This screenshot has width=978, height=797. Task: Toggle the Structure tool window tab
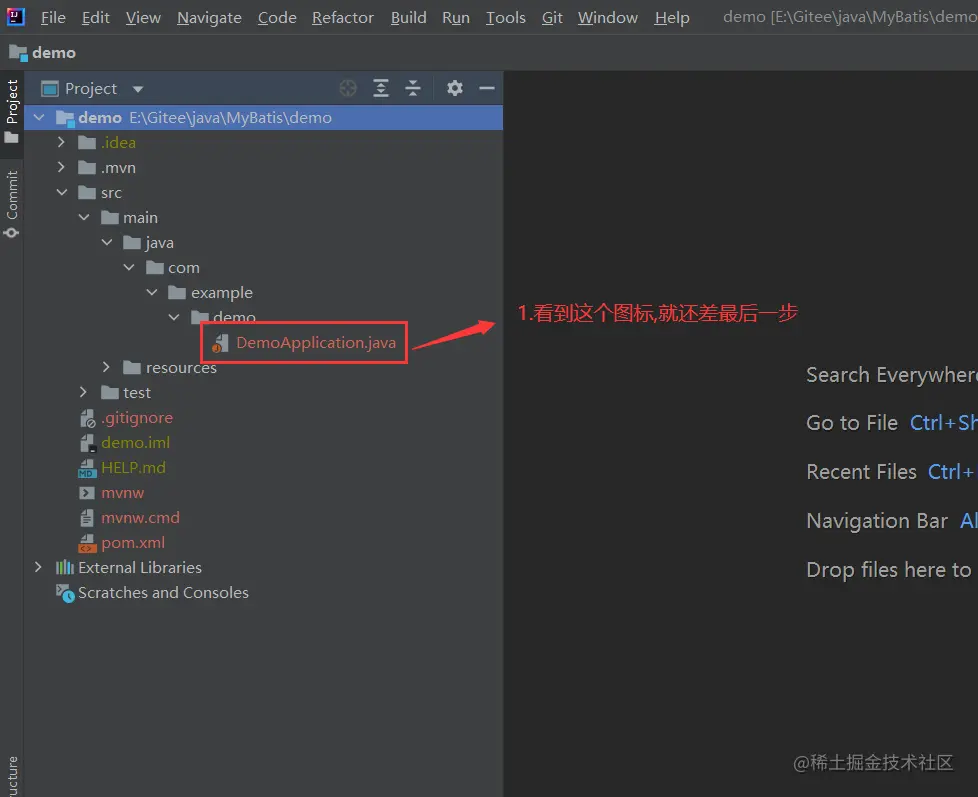[x=12, y=776]
